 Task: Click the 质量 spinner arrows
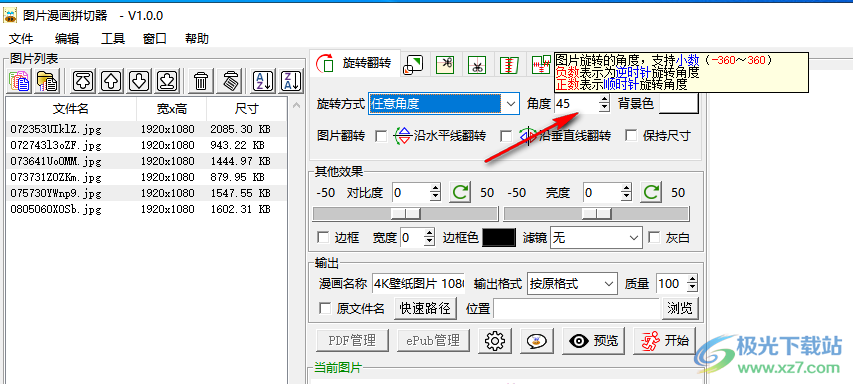point(692,283)
